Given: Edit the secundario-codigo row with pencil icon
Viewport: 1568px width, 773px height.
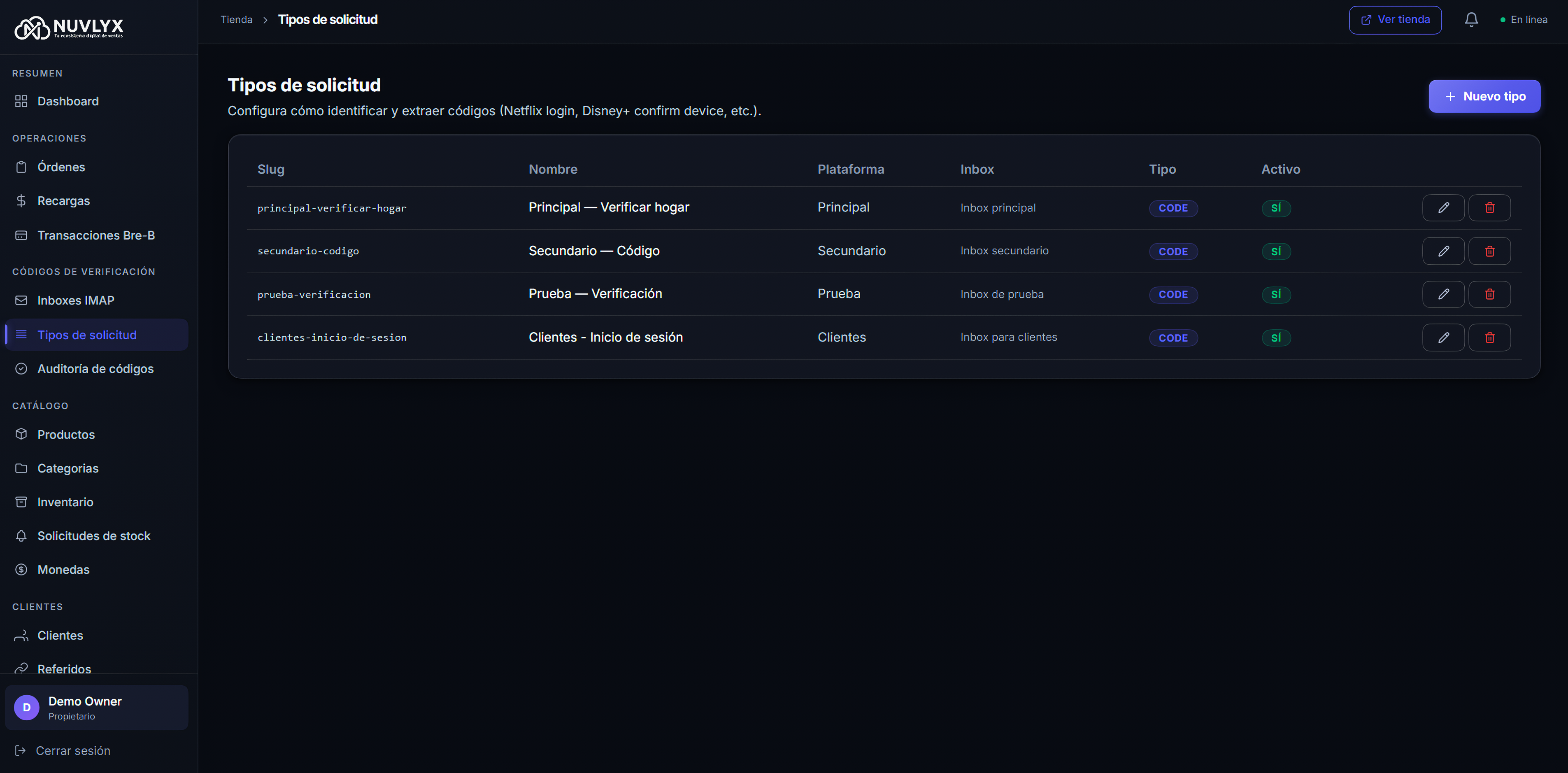Looking at the screenshot, I should coord(1442,251).
